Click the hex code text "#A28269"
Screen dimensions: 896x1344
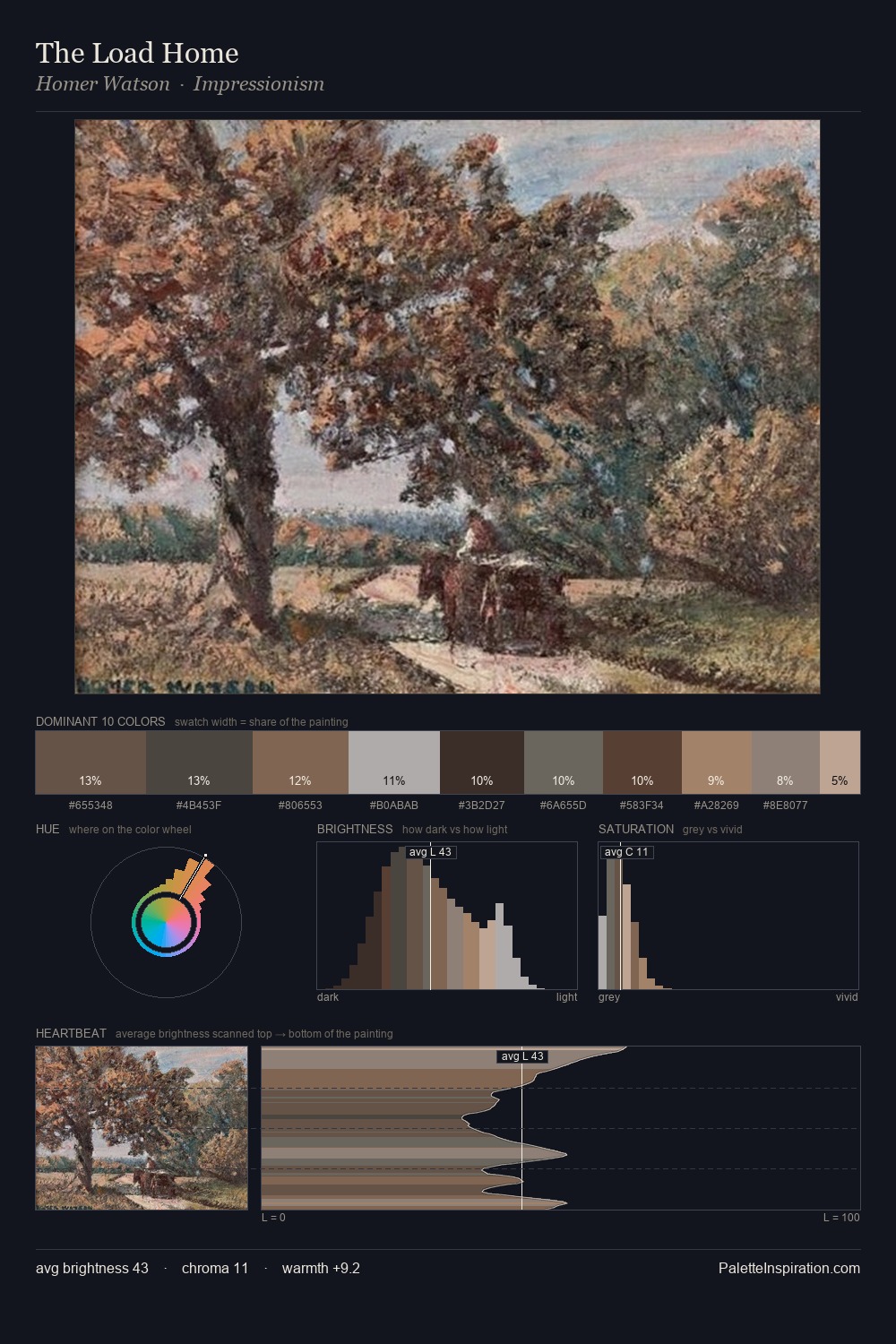click(x=717, y=805)
